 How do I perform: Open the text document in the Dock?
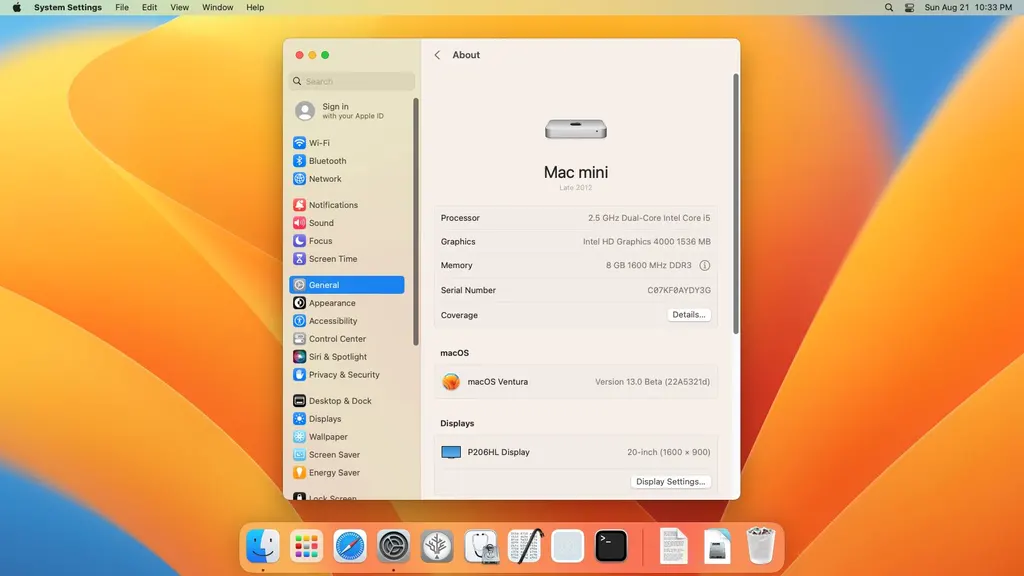673,545
